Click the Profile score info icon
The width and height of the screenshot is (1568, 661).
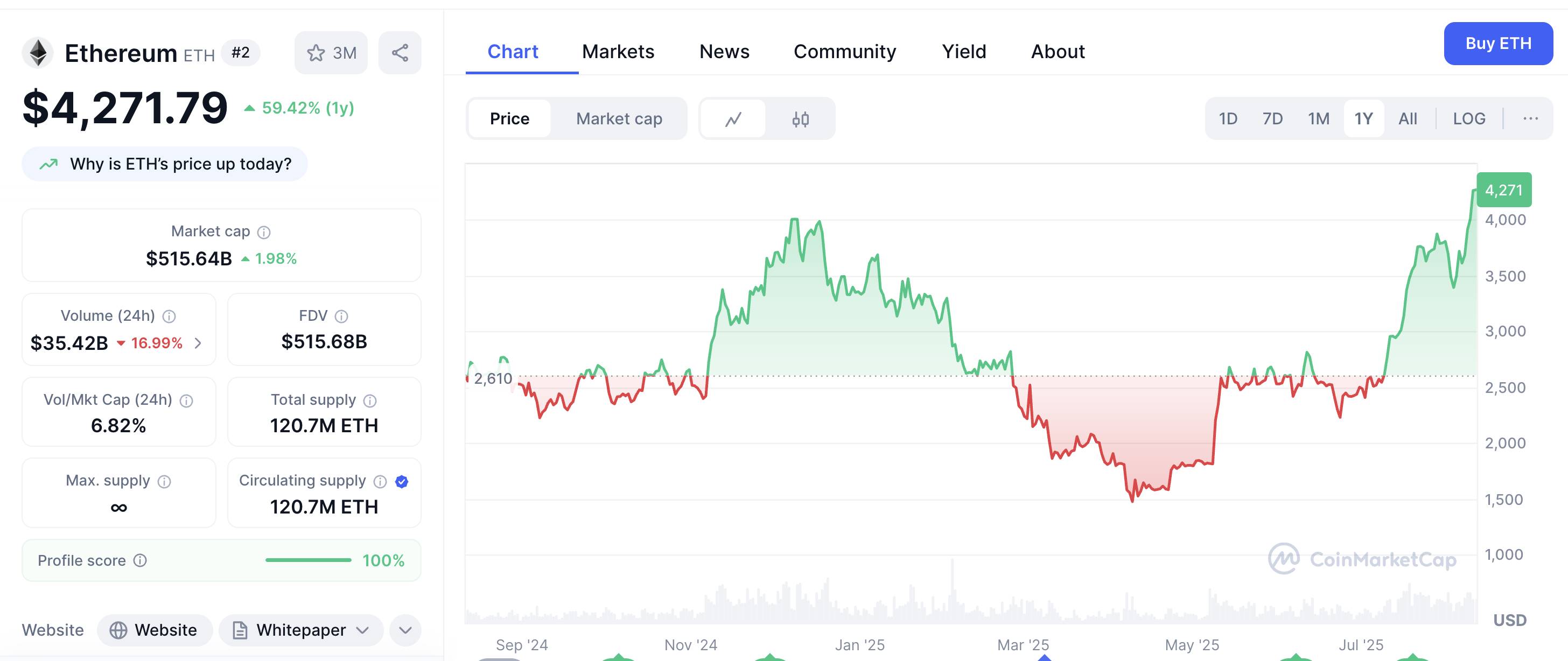pos(140,560)
